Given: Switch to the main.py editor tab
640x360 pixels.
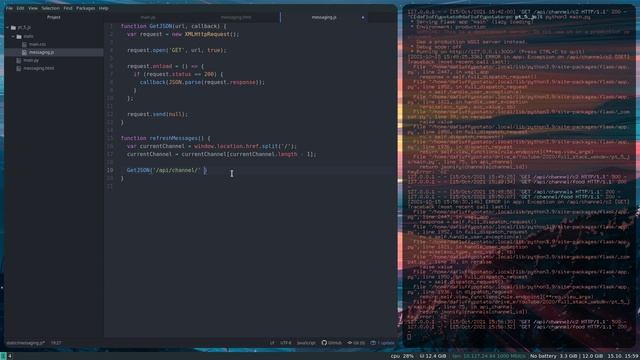Looking at the screenshot, I should coord(148,18).
